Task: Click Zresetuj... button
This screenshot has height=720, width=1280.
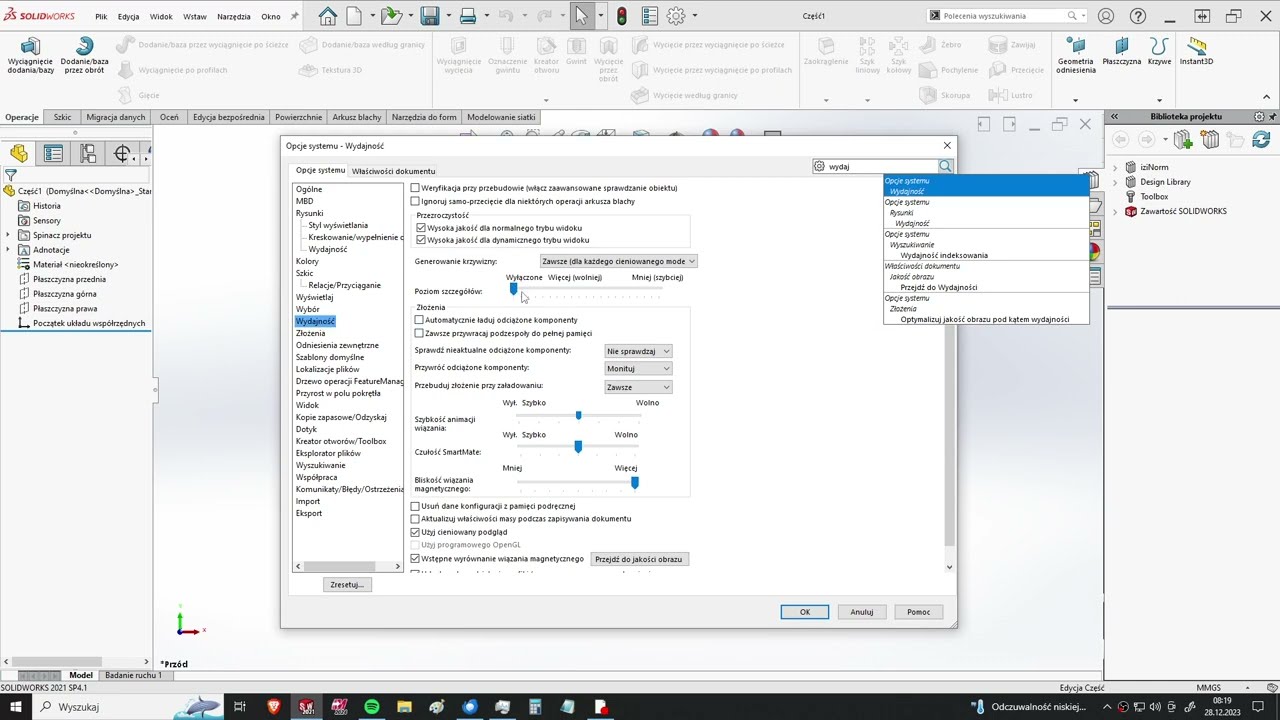Action: 347,584
